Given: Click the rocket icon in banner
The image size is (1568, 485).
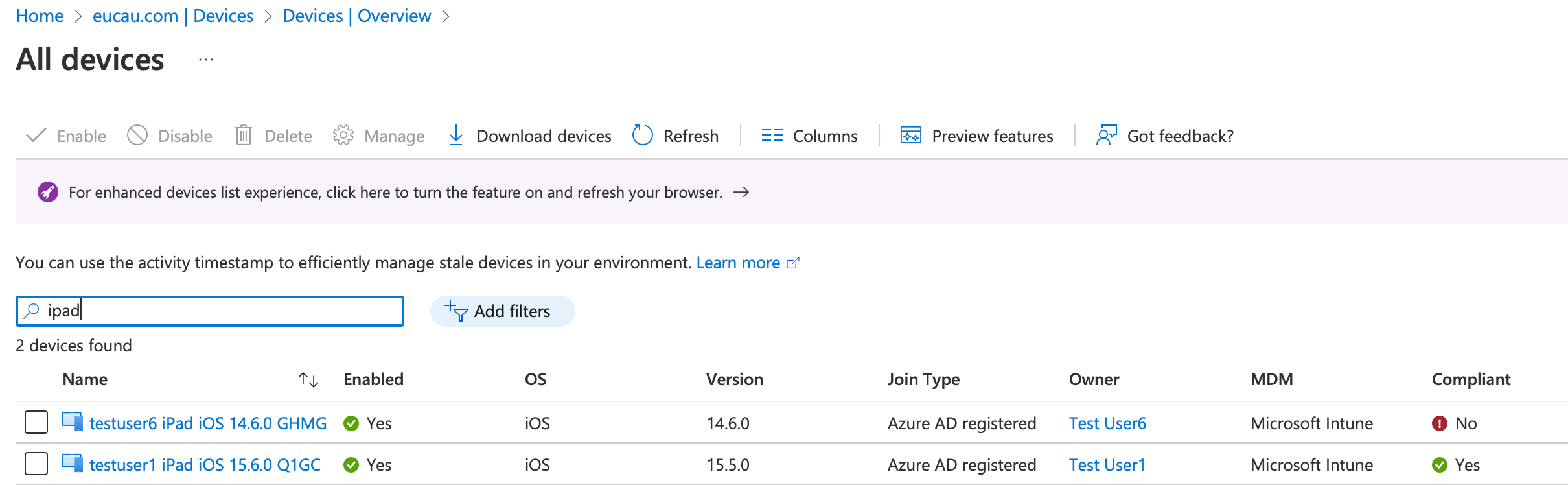Looking at the screenshot, I should [48, 193].
